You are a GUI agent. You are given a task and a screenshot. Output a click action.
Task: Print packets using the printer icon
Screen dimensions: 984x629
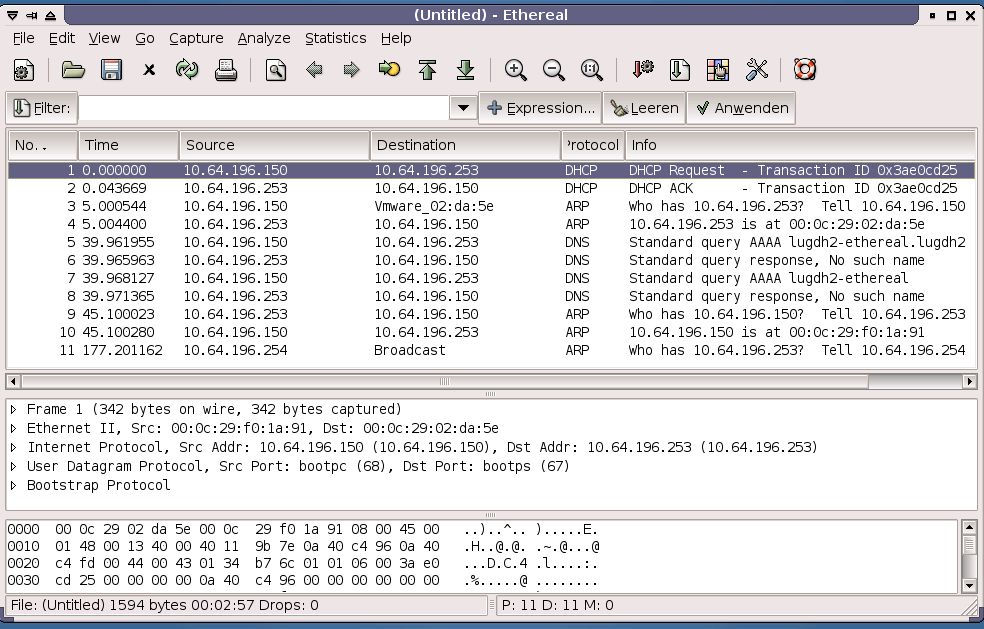[226, 70]
